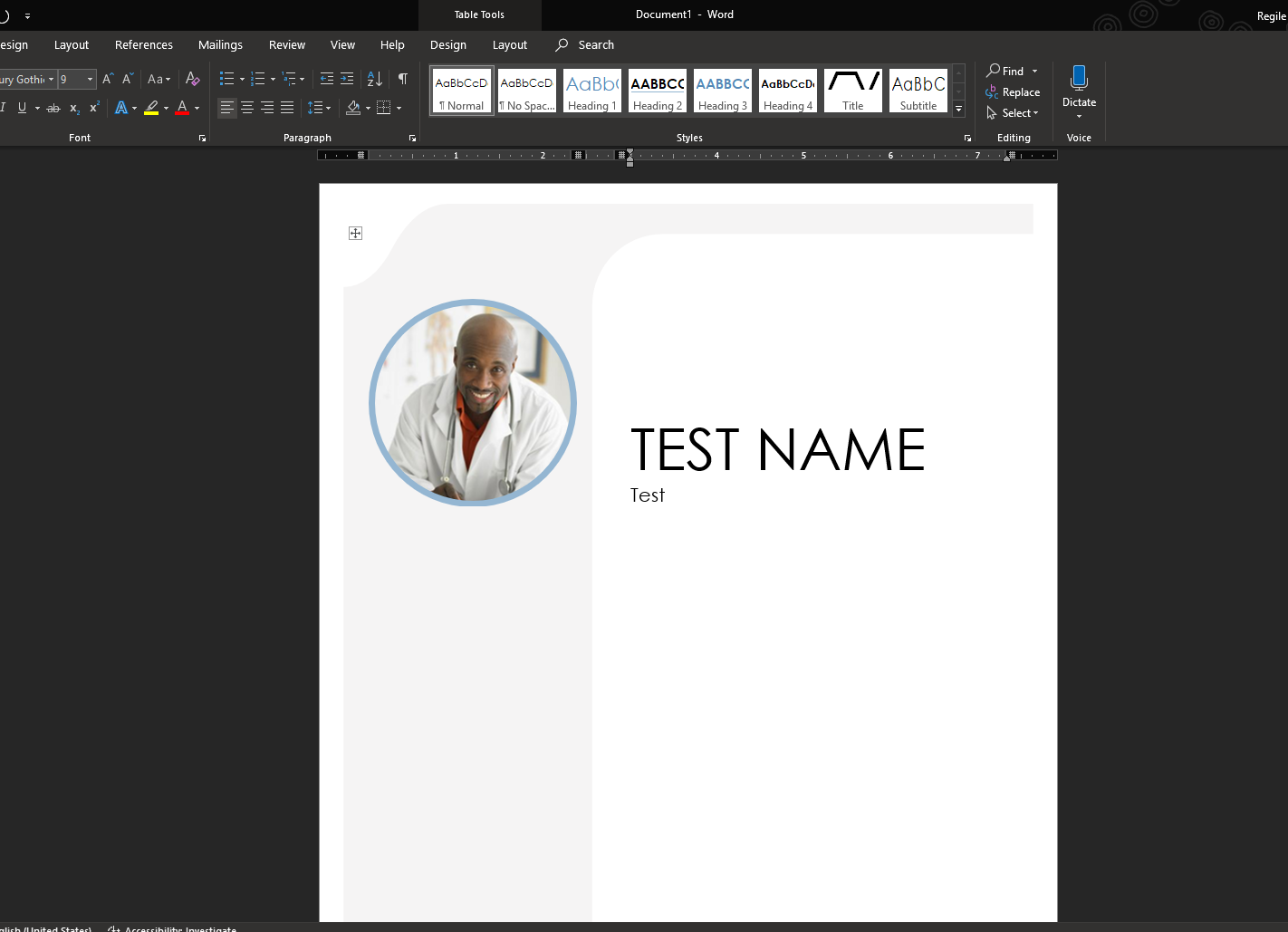This screenshot has height=932, width=1288.
Task: Switch to the Mailings tab
Action: 220,45
